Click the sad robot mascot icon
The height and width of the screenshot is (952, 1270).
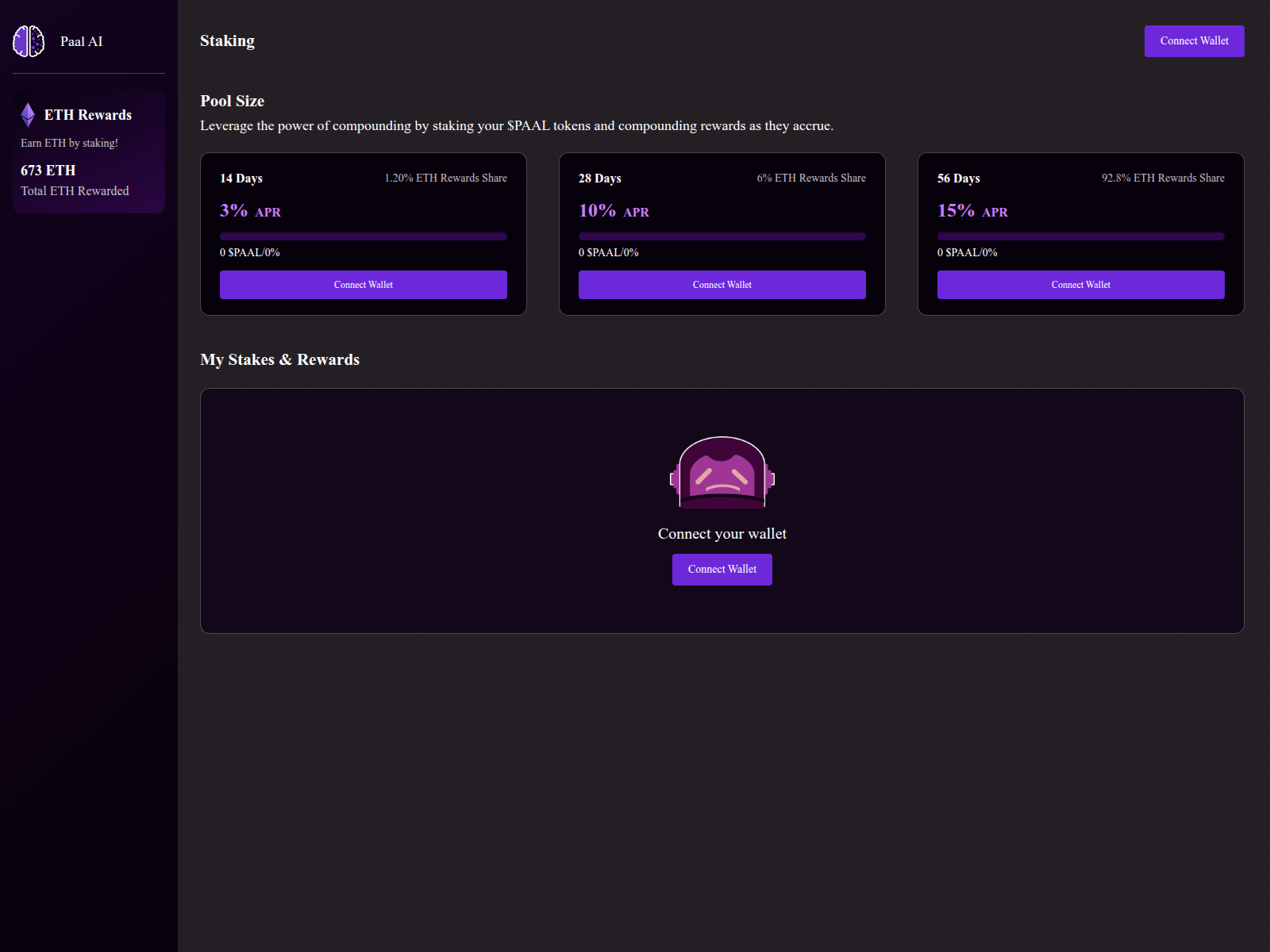pyautogui.click(x=722, y=474)
